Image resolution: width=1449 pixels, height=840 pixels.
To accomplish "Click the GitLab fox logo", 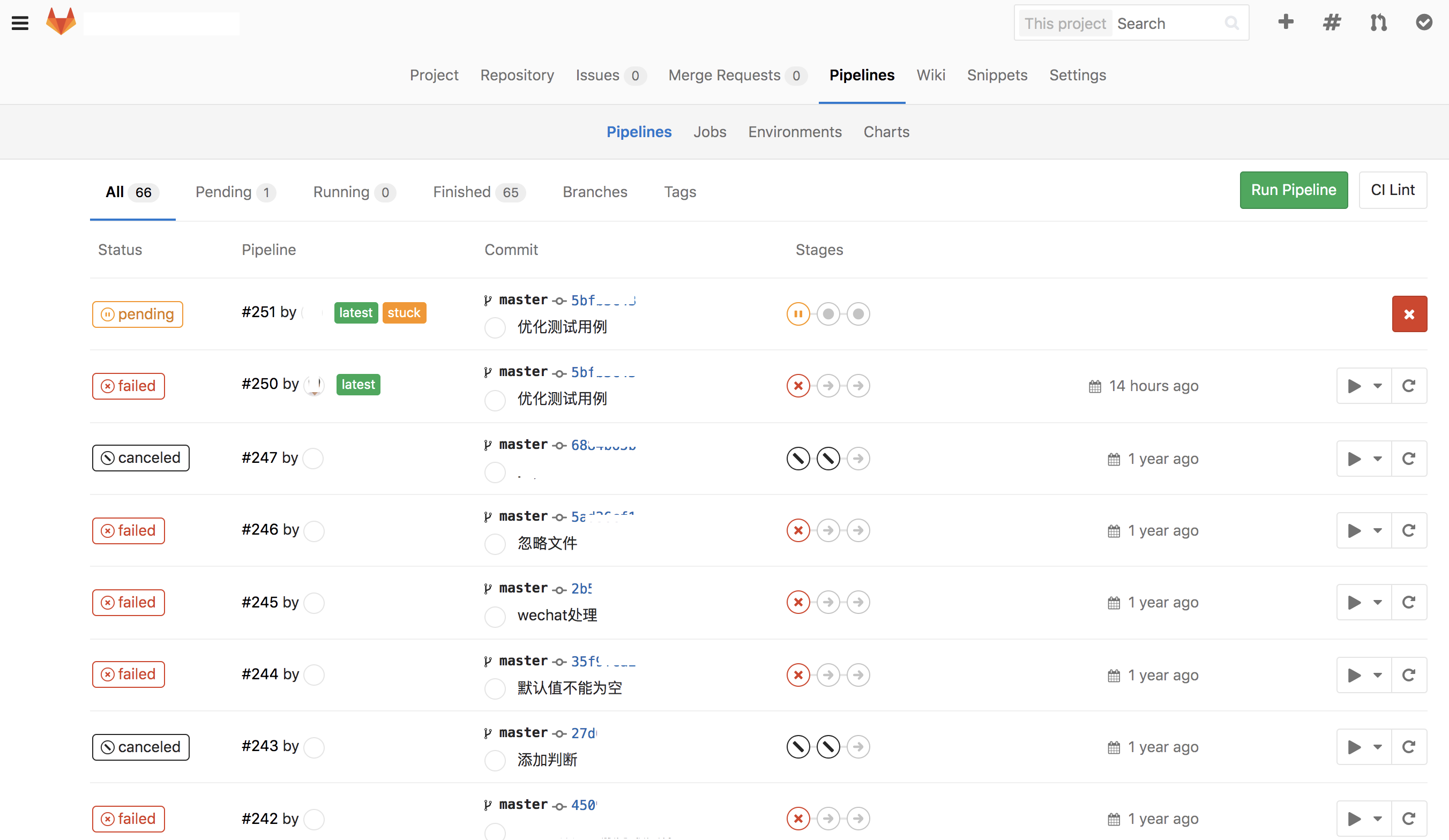I will pos(61,22).
